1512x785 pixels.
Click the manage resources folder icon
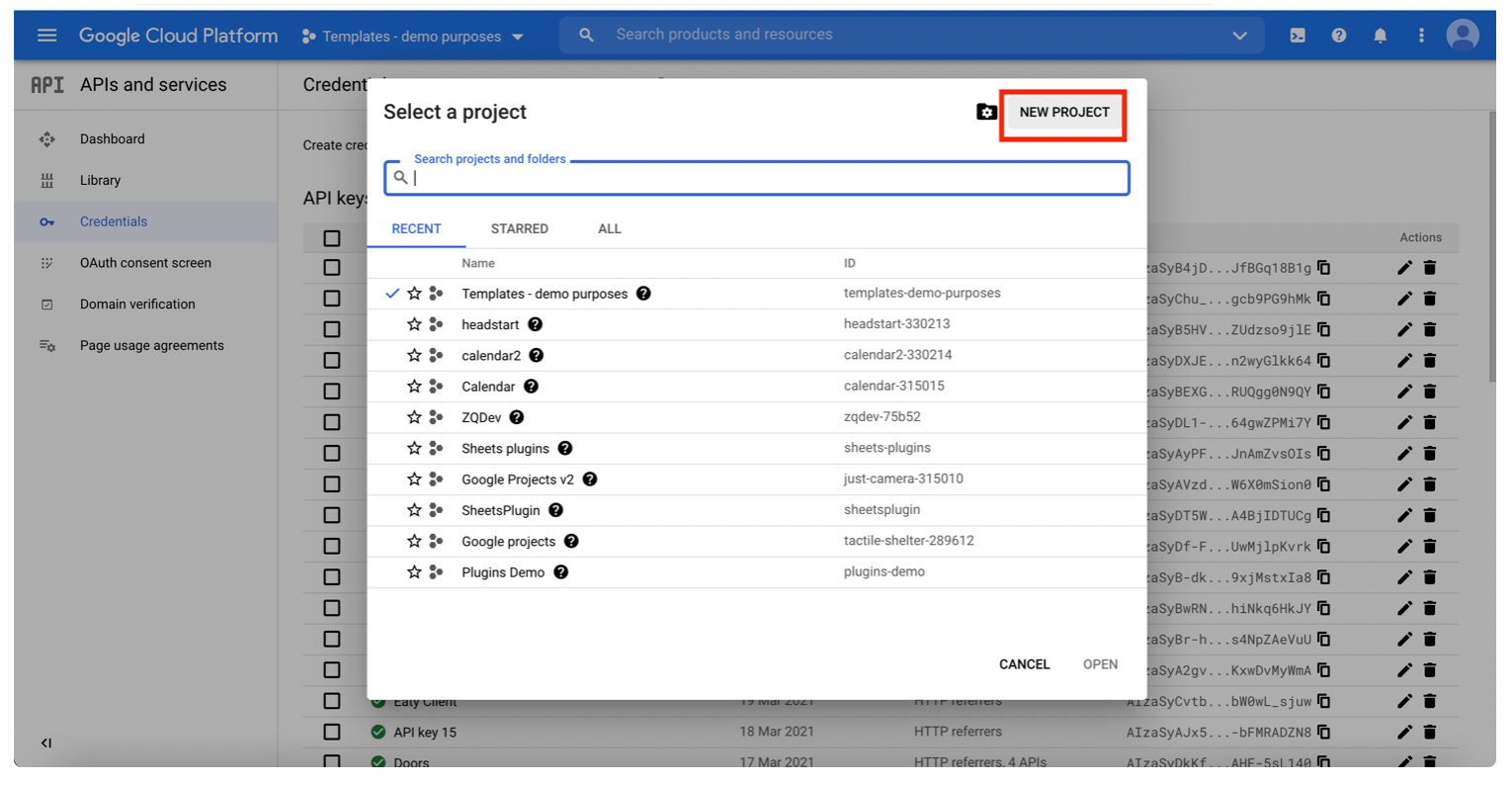coord(986,112)
